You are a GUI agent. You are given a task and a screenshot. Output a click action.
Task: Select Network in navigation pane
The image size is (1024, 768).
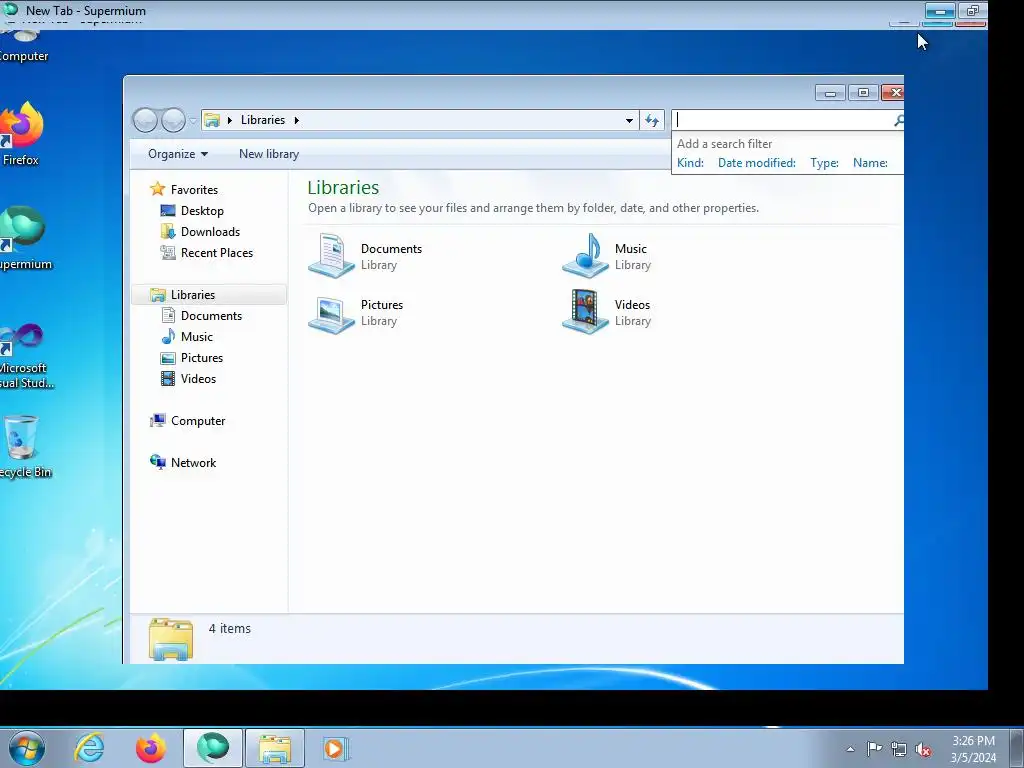(x=193, y=463)
